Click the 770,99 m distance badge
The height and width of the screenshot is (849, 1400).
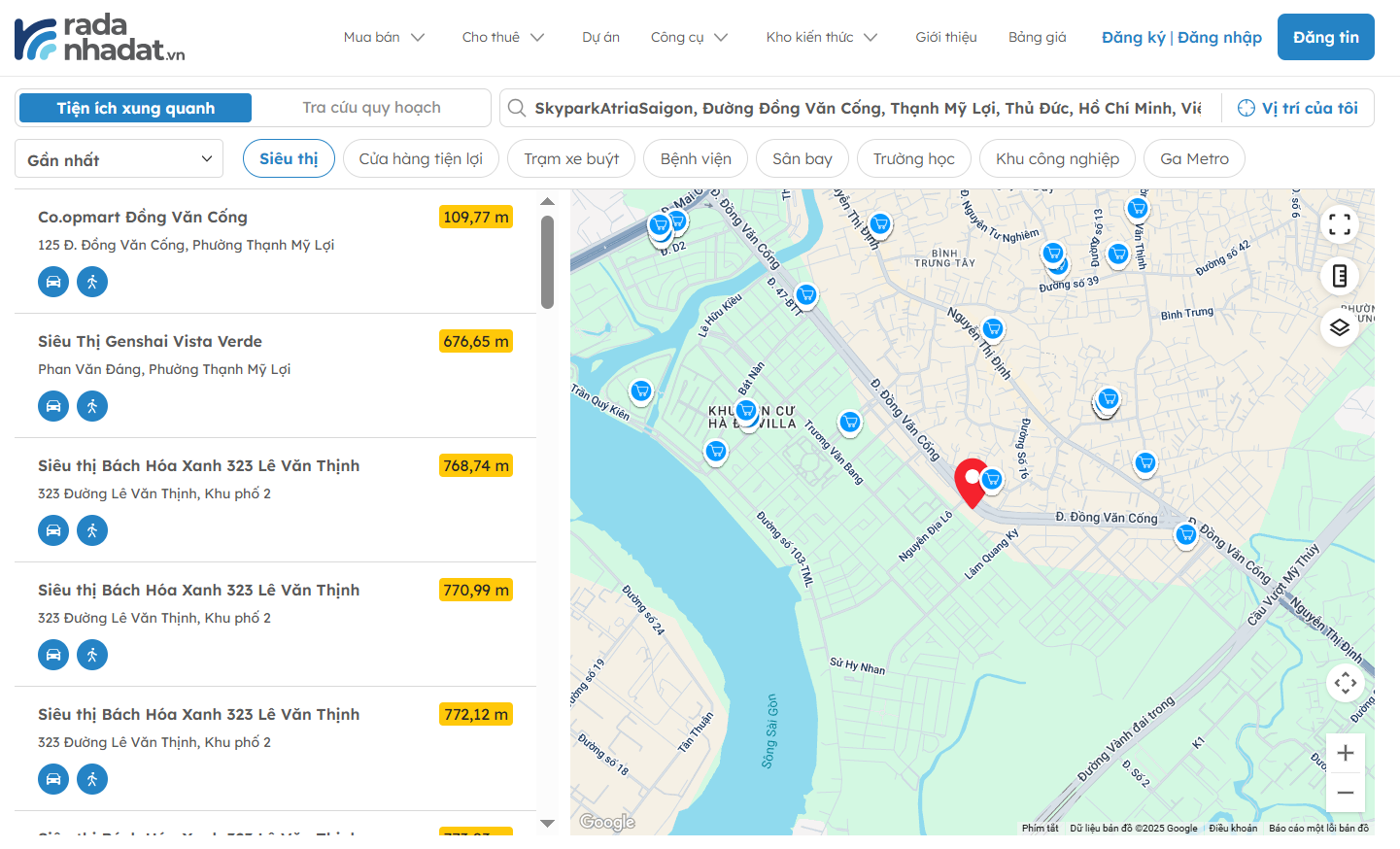(476, 590)
